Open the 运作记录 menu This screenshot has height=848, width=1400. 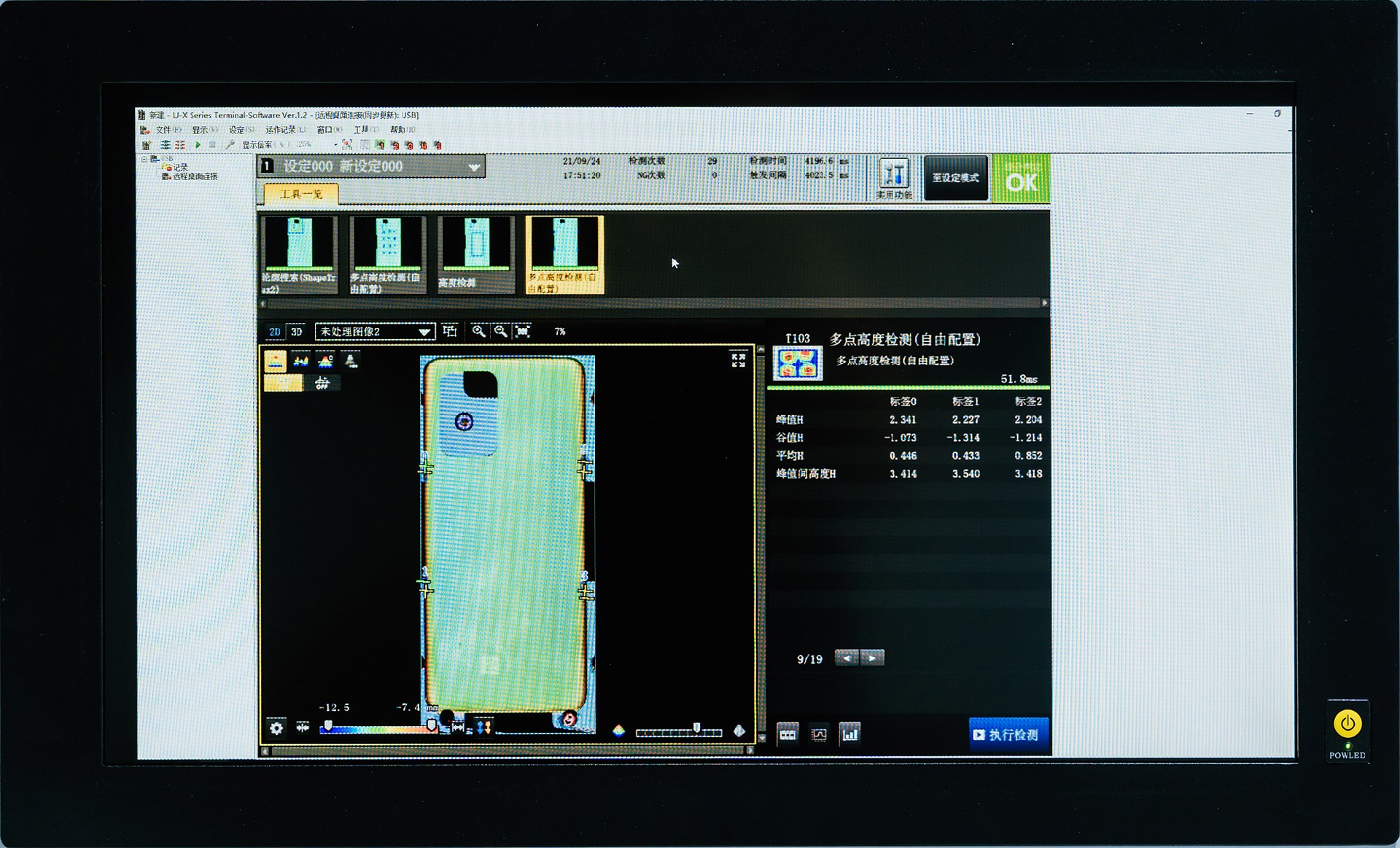[x=285, y=130]
